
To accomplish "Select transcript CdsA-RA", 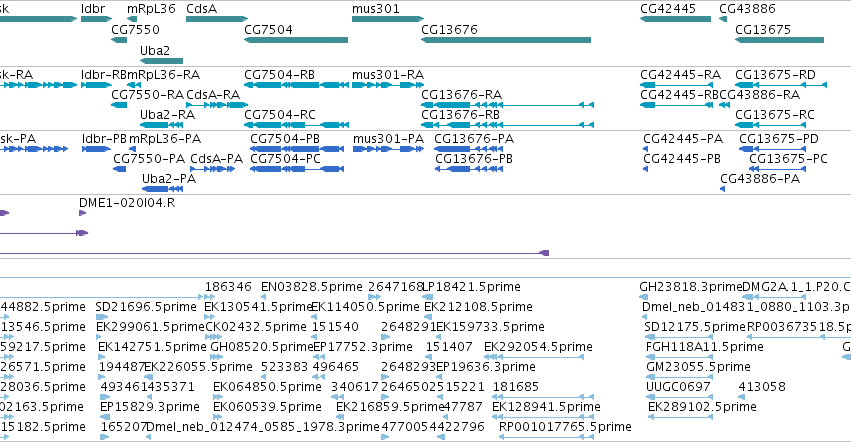I will pyautogui.click(x=217, y=105).
